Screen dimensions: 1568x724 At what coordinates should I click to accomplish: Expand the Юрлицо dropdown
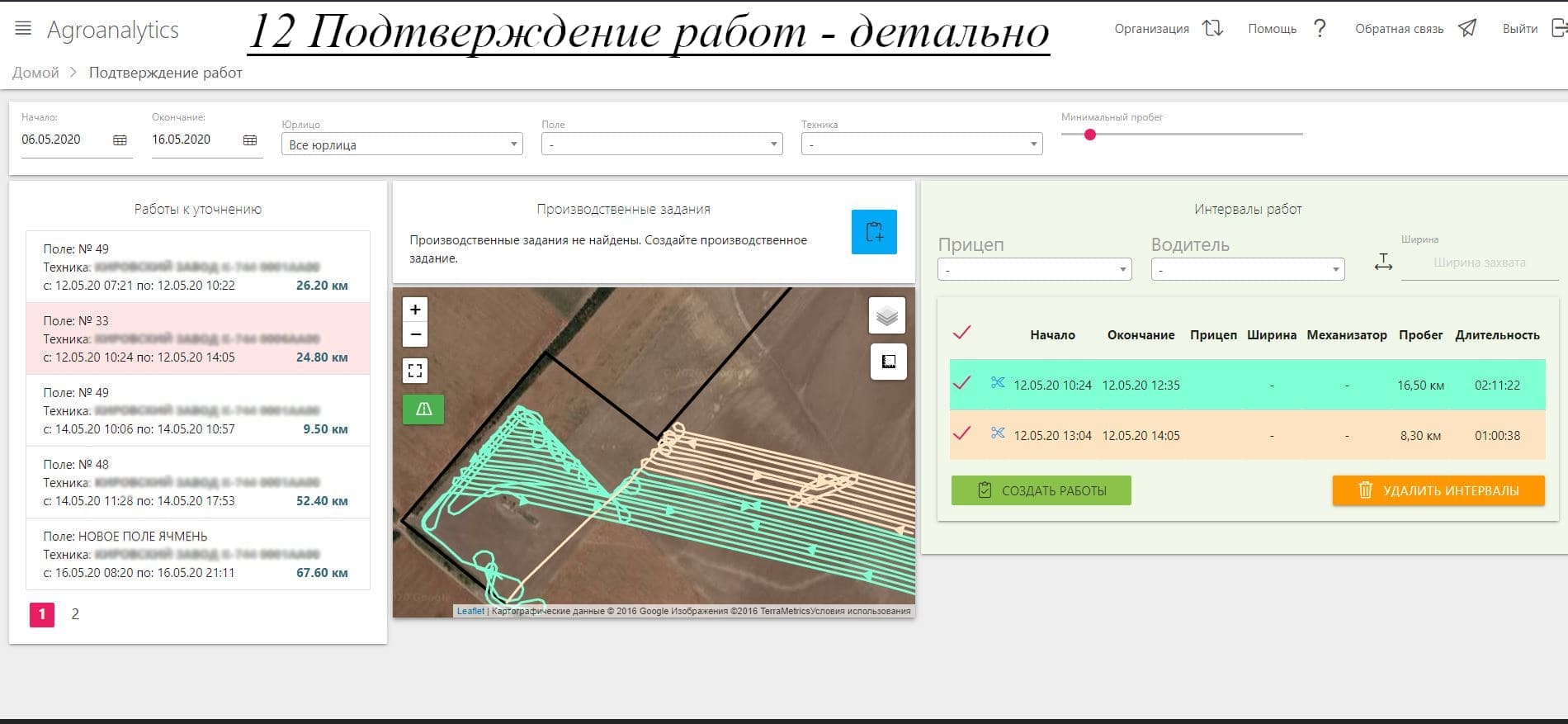tap(402, 144)
